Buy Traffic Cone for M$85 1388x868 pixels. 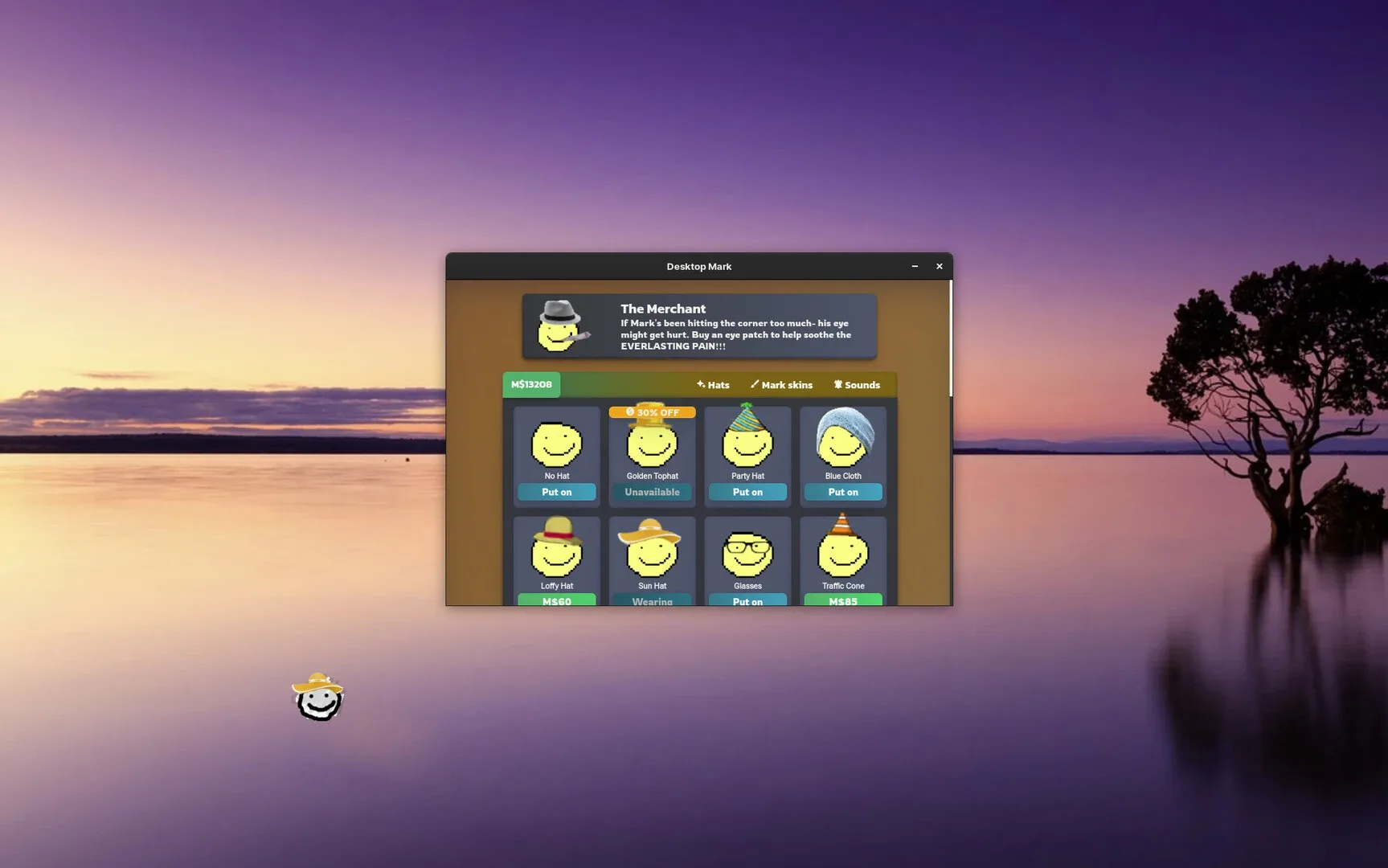pyautogui.click(x=843, y=600)
